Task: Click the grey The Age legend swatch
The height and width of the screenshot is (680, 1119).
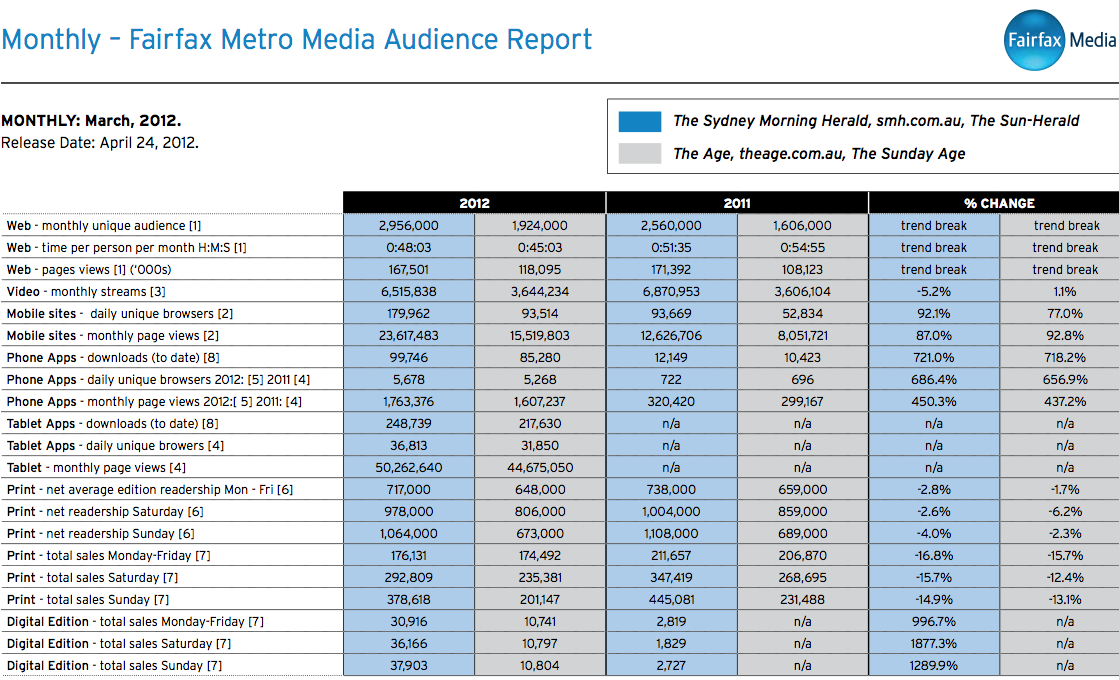Action: click(639, 153)
